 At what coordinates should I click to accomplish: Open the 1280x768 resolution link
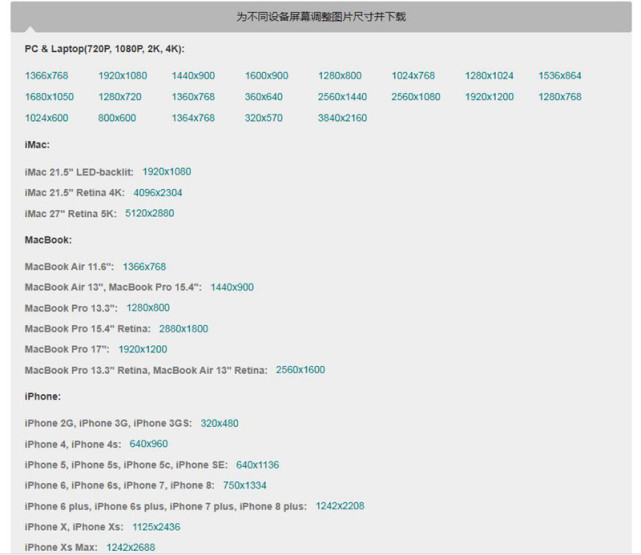560,97
